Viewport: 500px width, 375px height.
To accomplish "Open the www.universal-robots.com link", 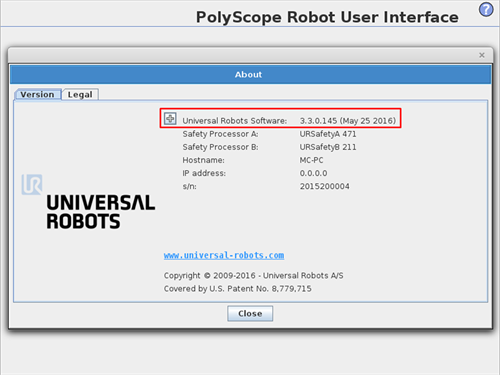I will pos(224,255).
